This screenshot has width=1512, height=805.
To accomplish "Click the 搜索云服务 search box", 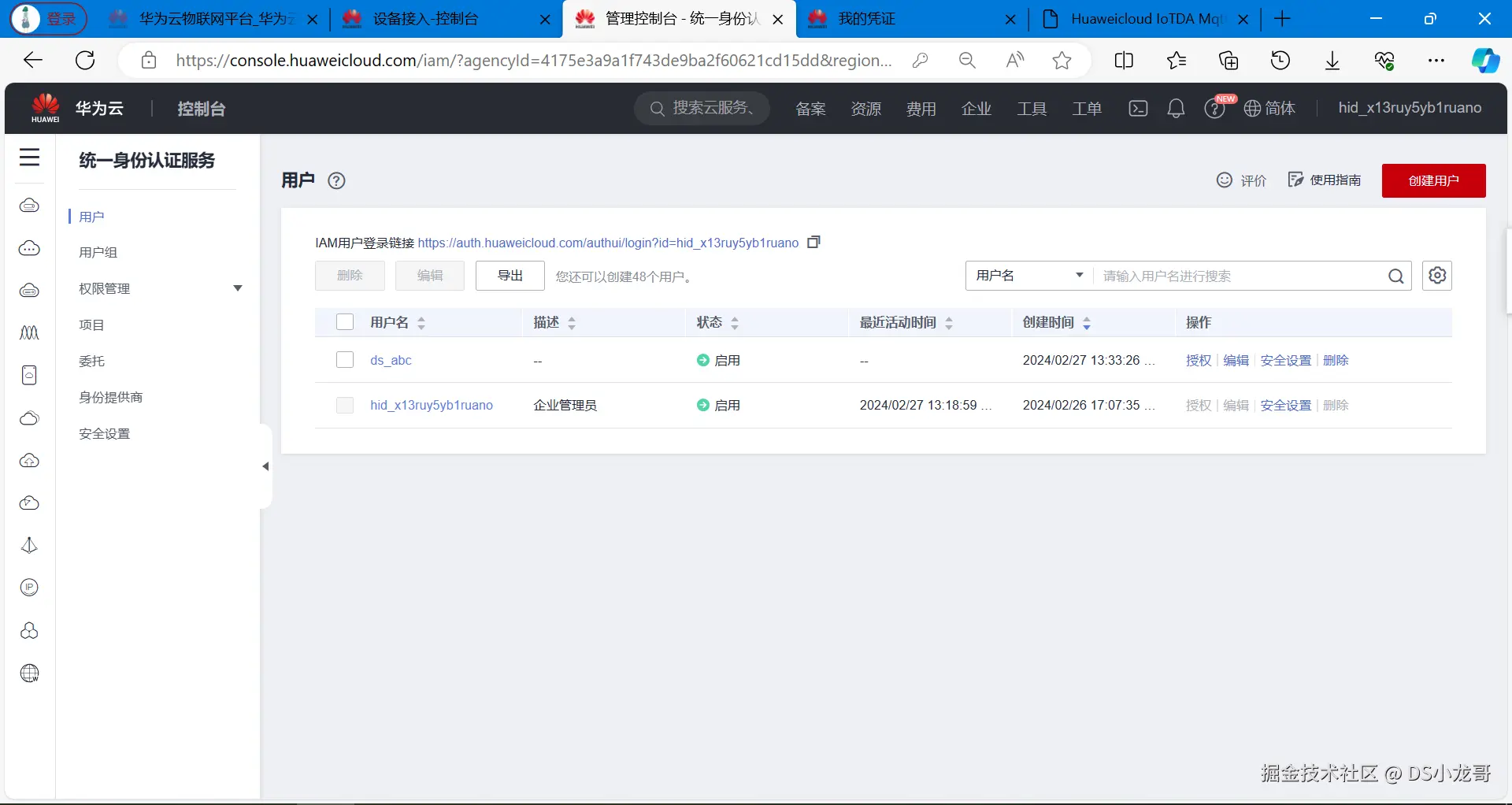I will coord(702,108).
